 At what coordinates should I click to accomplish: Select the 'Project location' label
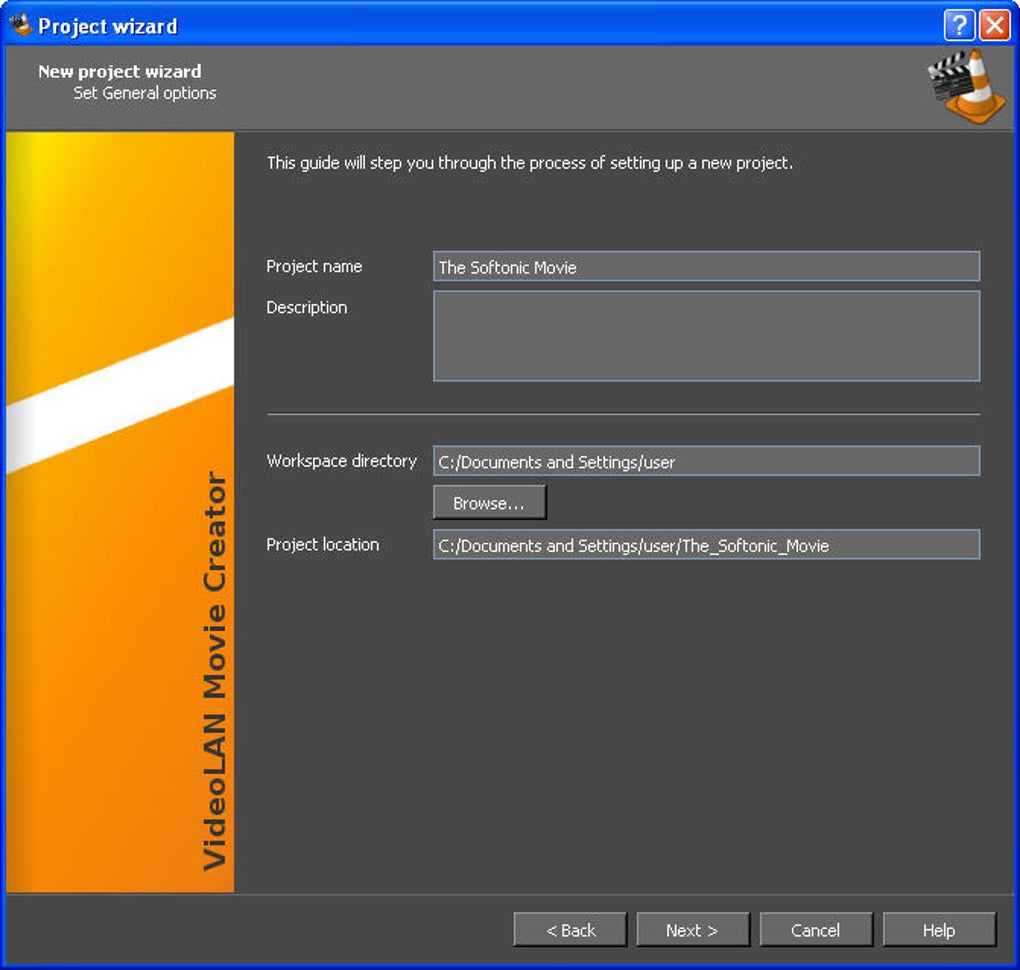[x=323, y=545]
